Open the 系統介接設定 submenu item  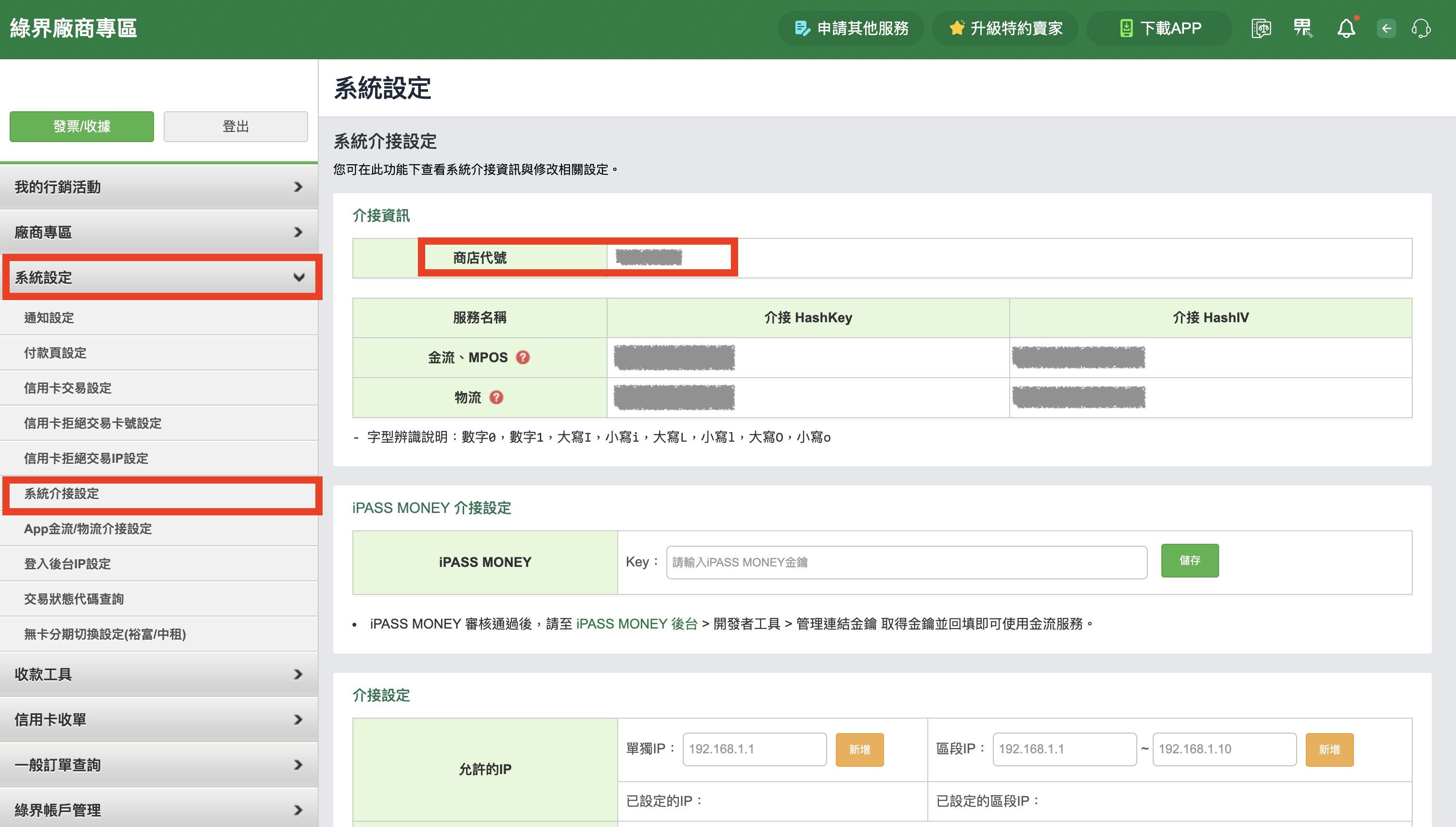[x=61, y=494]
